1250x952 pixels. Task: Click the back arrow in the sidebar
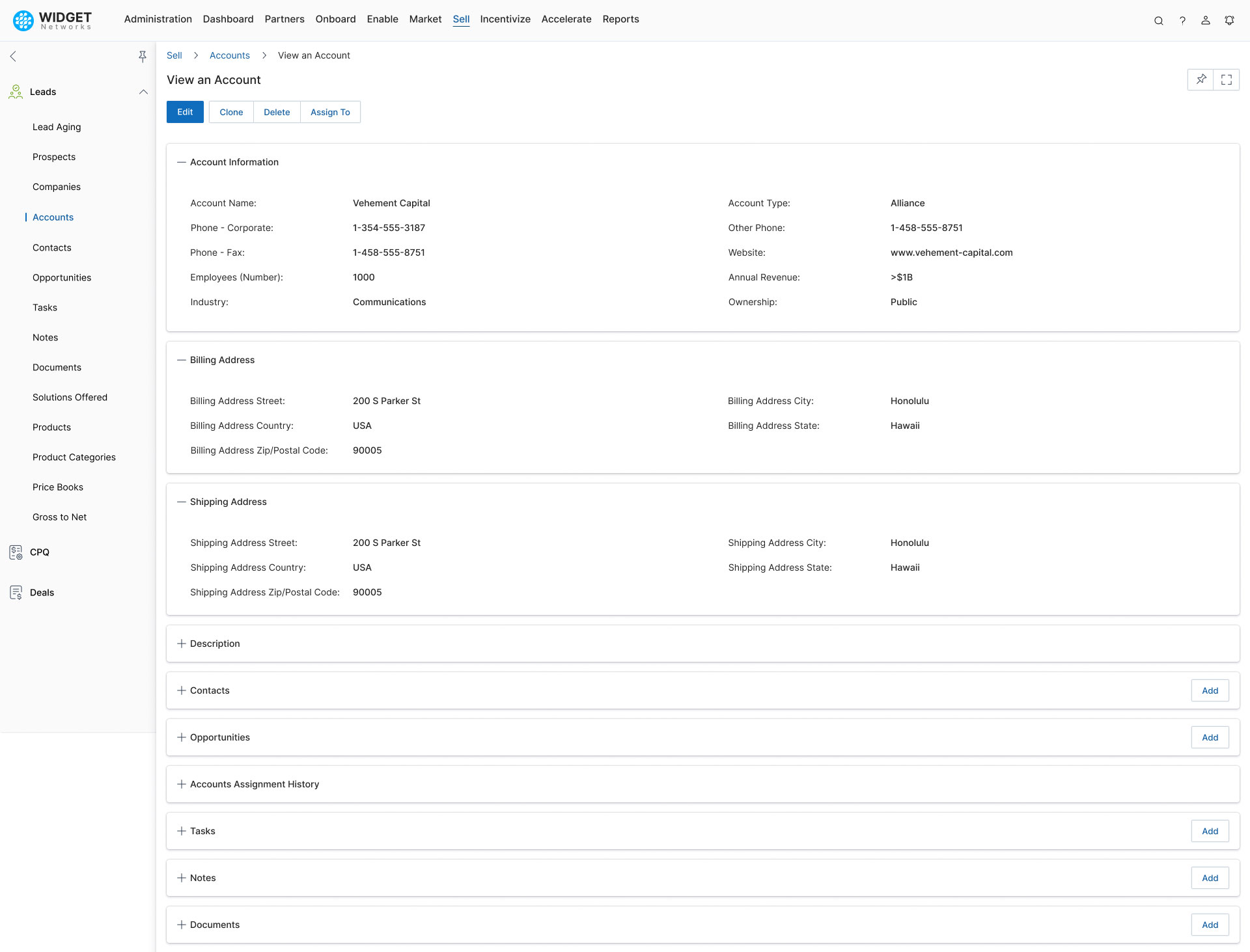click(13, 56)
